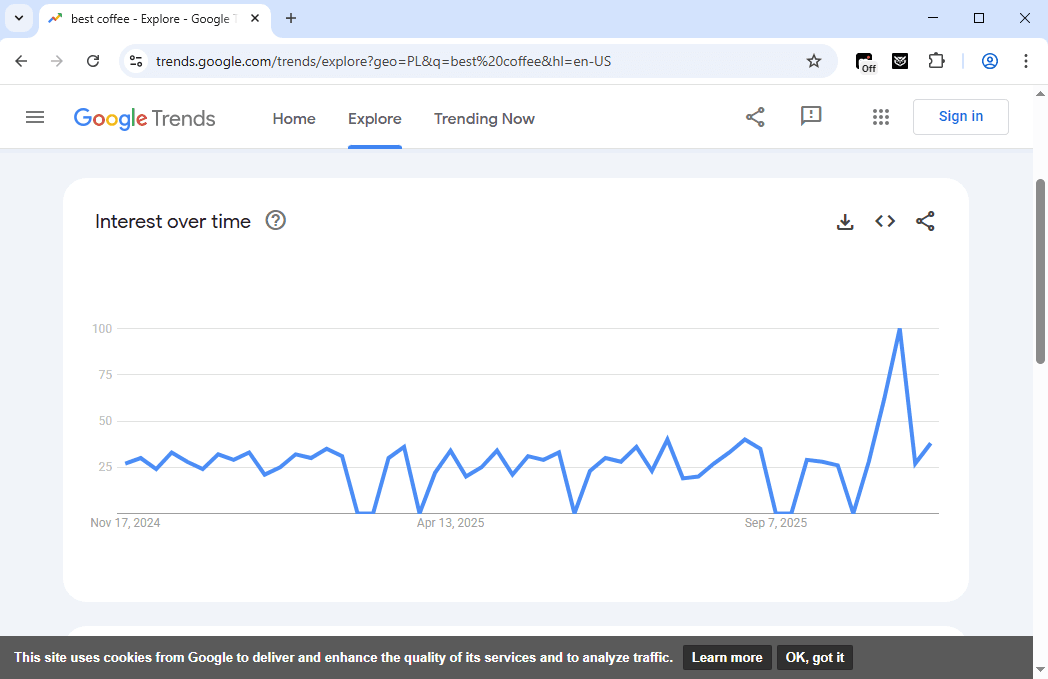The image size is (1048, 679).
Task: Switch to Trending Now tab
Action: (484, 119)
